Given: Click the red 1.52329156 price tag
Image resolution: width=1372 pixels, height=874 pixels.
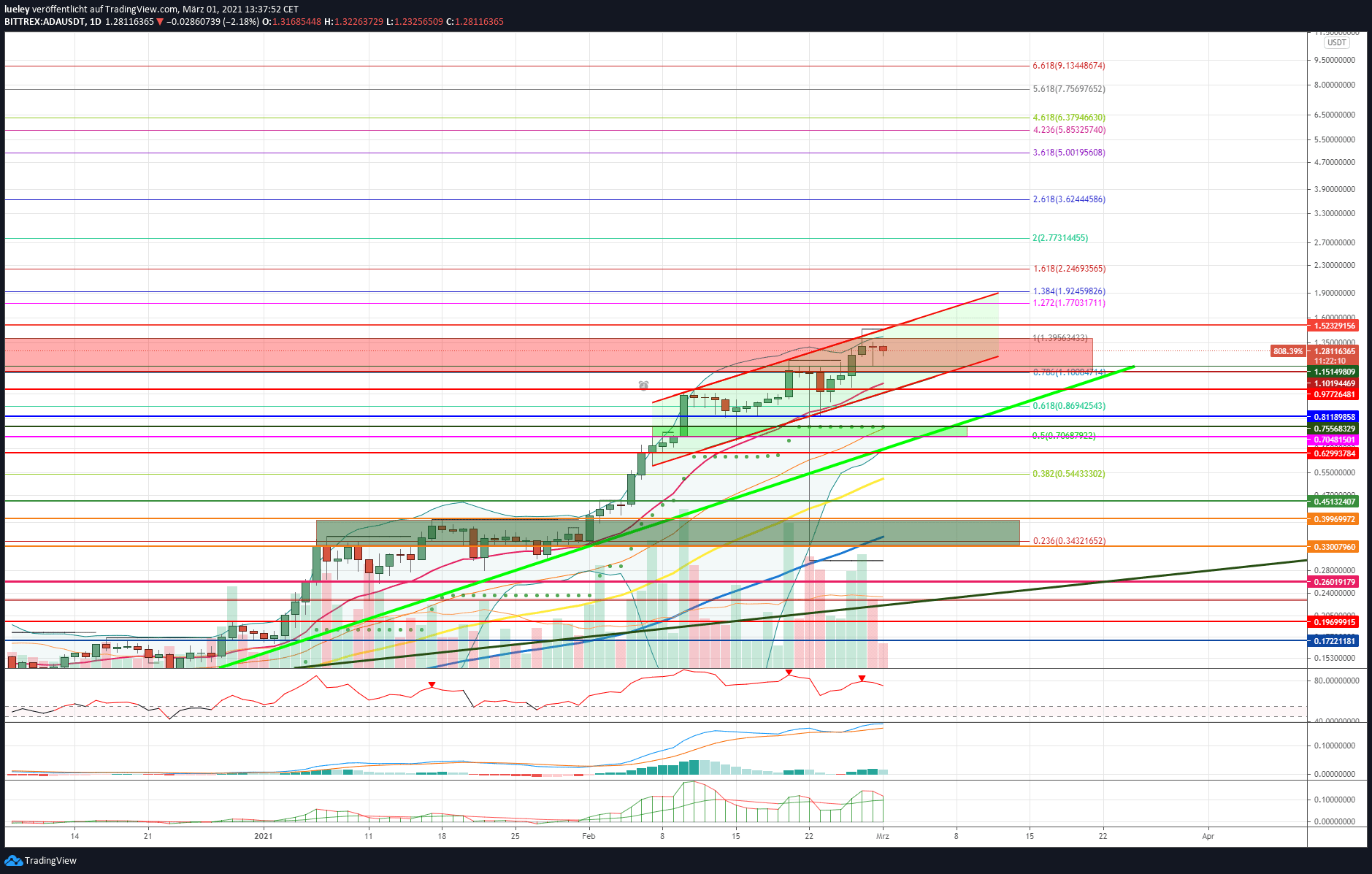Looking at the screenshot, I should [1335, 326].
